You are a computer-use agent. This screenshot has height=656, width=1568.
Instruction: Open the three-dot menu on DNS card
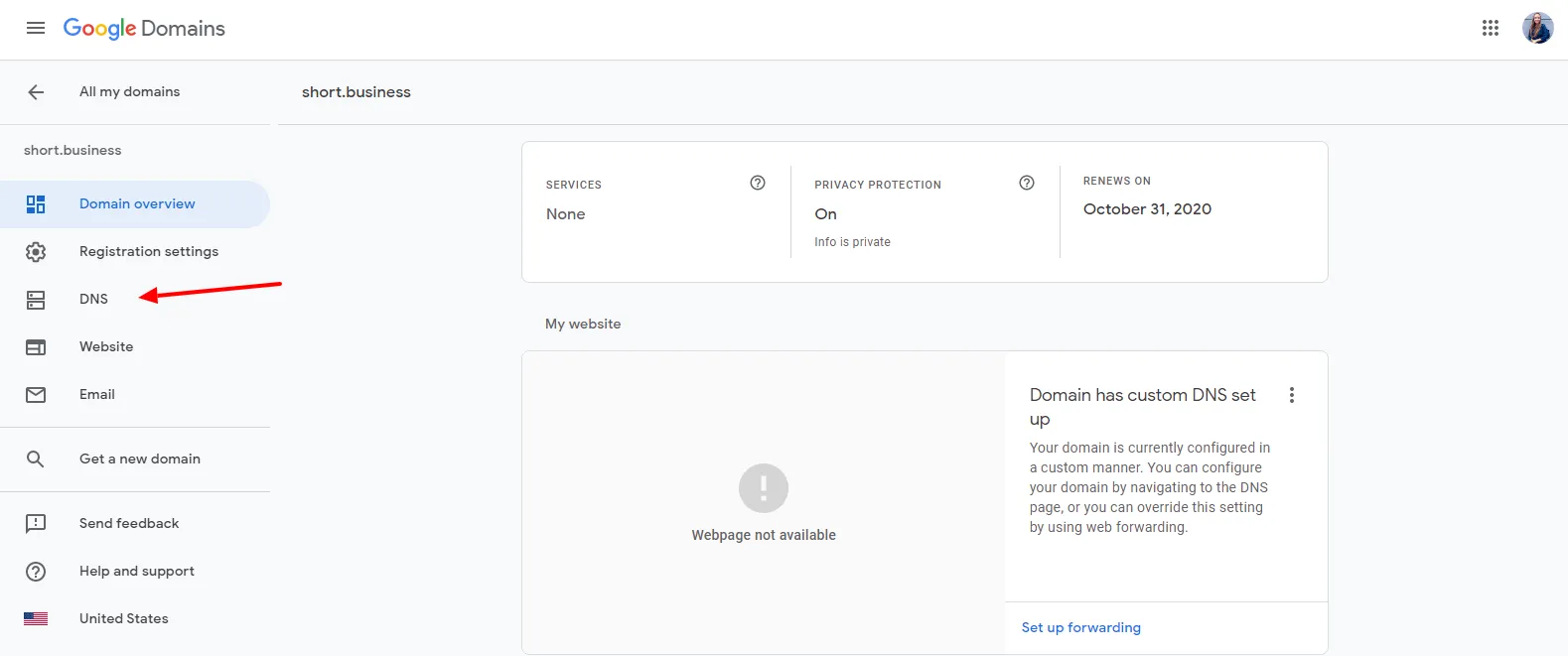pyautogui.click(x=1292, y=395)
